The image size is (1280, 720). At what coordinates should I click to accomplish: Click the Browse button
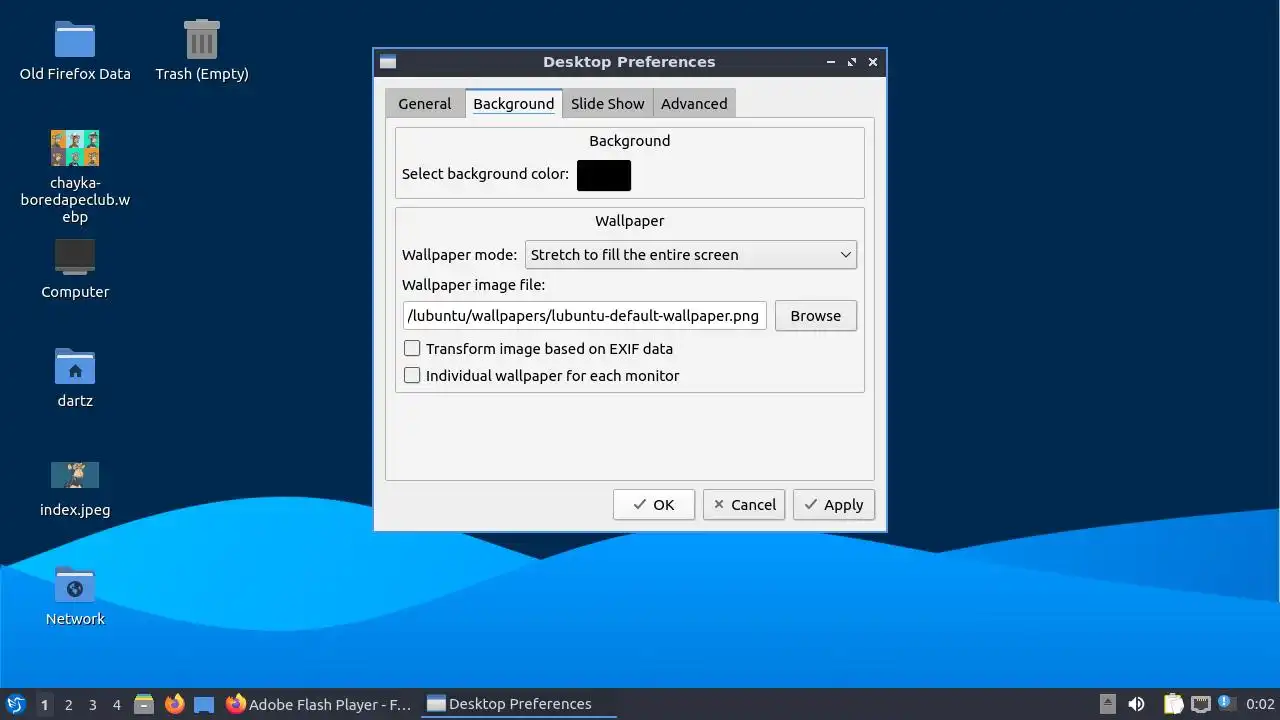(x=816, y=315)
